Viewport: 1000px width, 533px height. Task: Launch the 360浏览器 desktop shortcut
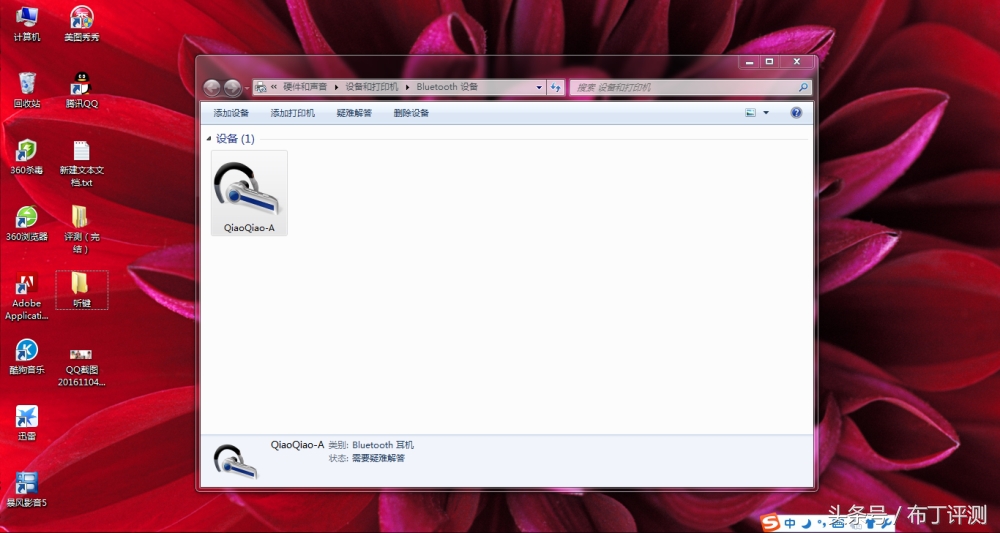(27, 223)
